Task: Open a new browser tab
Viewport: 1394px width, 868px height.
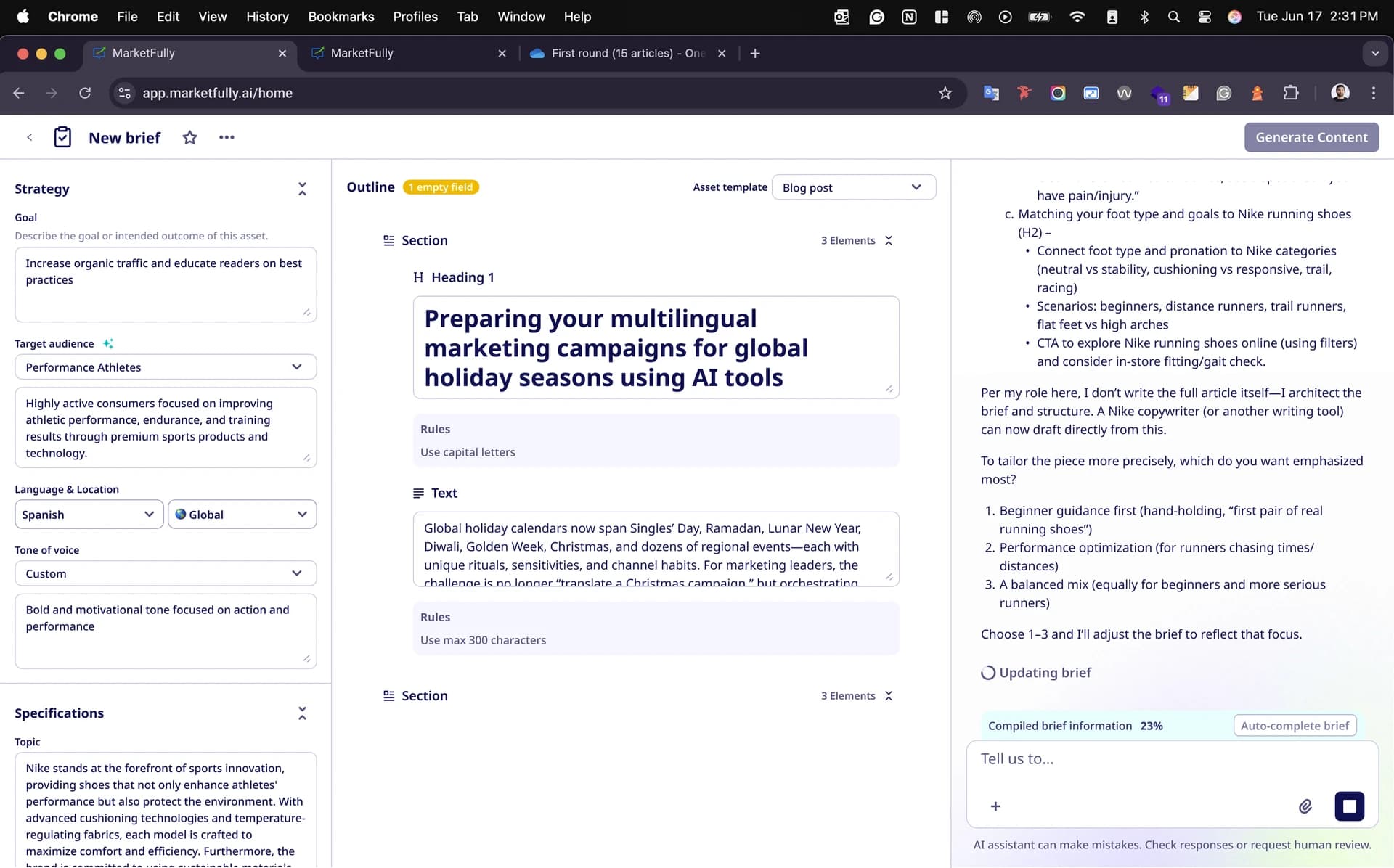Action: (x=755, y=53)
